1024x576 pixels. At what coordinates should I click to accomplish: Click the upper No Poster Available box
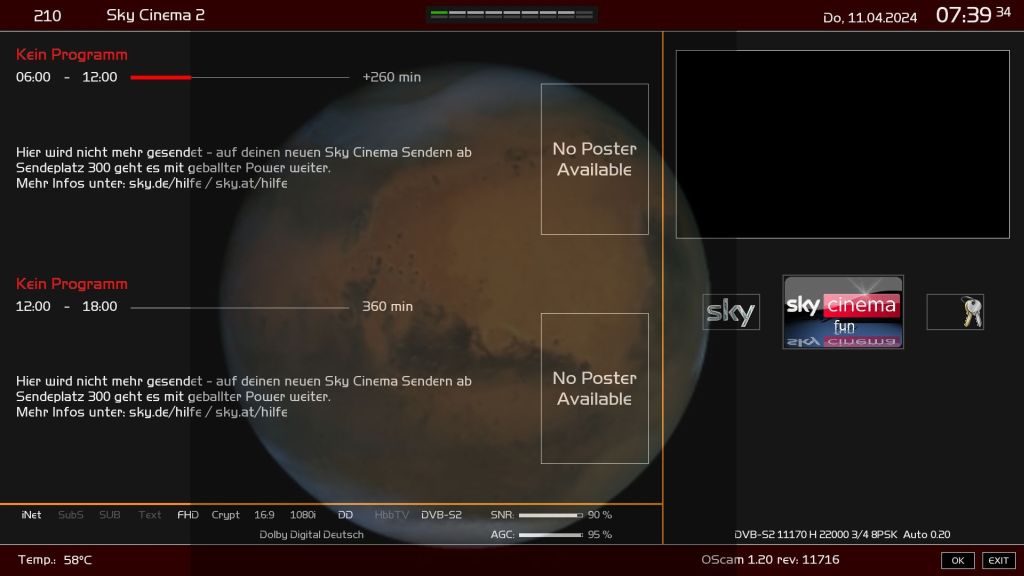click(594, 159)
